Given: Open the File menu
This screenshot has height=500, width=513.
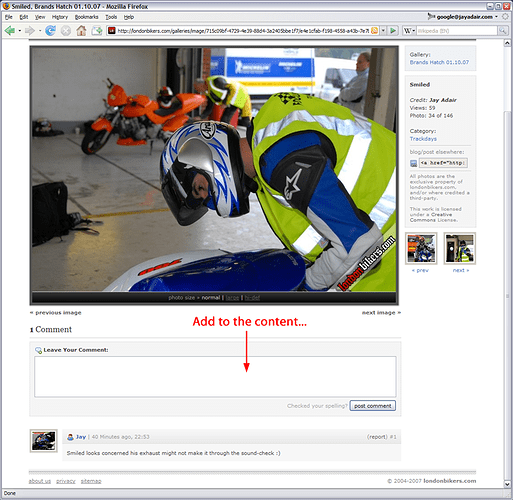Looking at the screenshot, I should pos(9,17).
